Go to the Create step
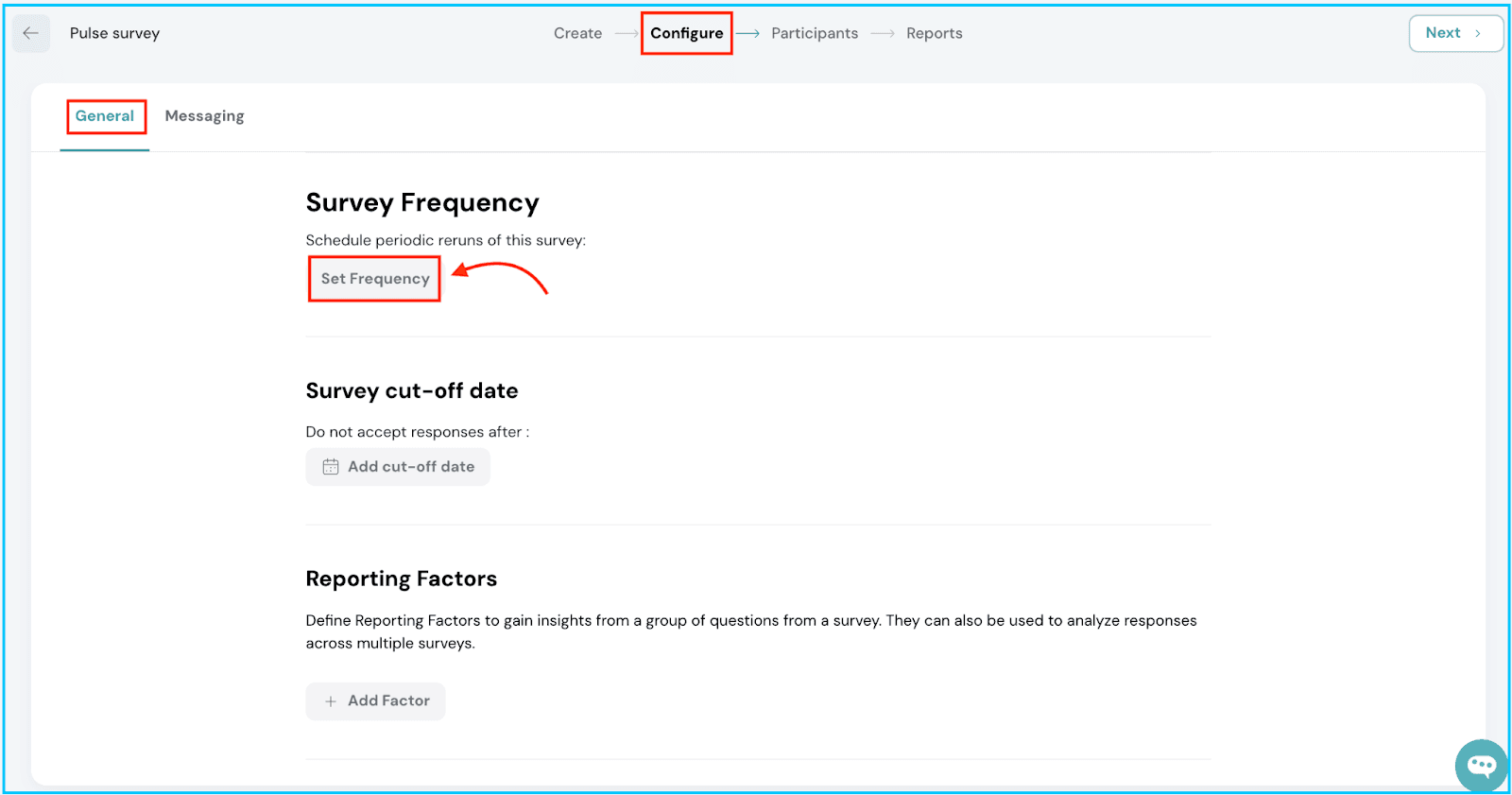This screenshot has height=795, width=1512. tap(577, 33)
